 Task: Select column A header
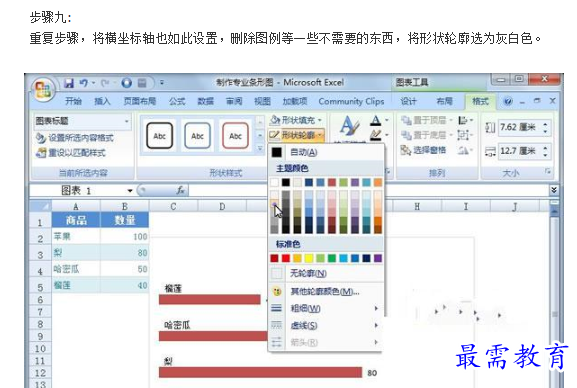point(76,206)
